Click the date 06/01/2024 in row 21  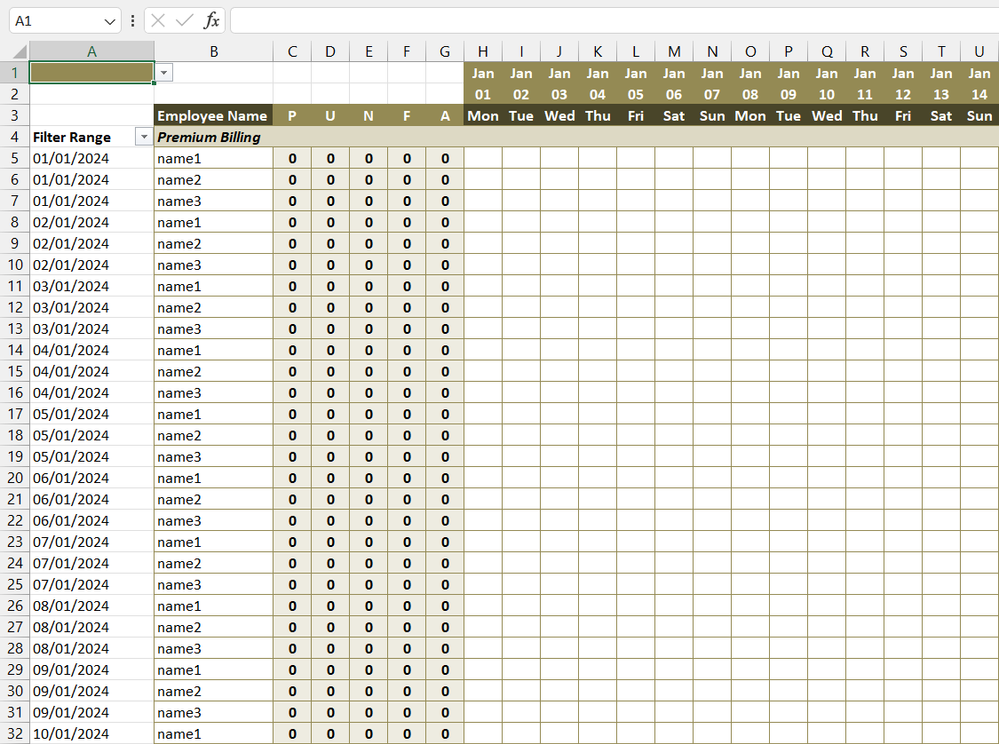[92, 499]
